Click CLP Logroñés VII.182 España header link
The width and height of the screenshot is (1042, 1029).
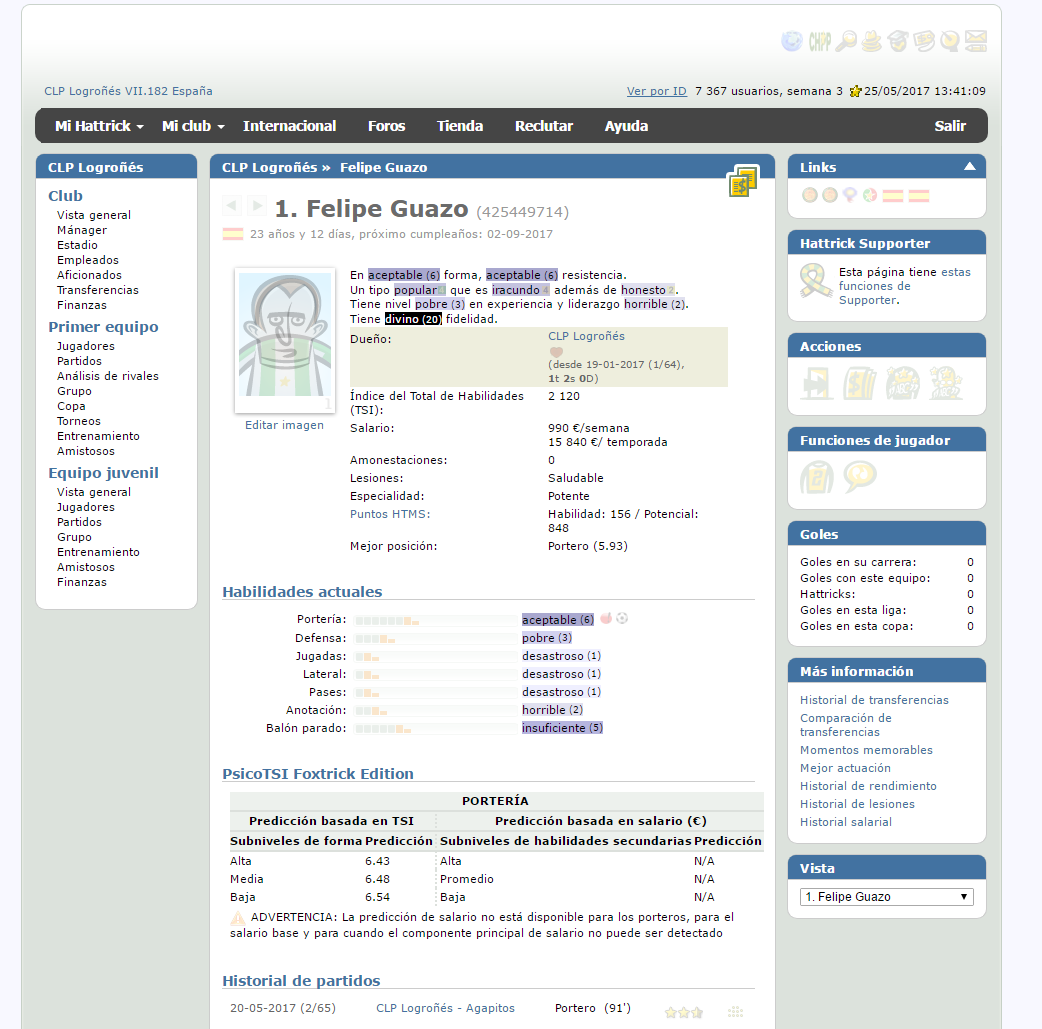pos(128,91)
